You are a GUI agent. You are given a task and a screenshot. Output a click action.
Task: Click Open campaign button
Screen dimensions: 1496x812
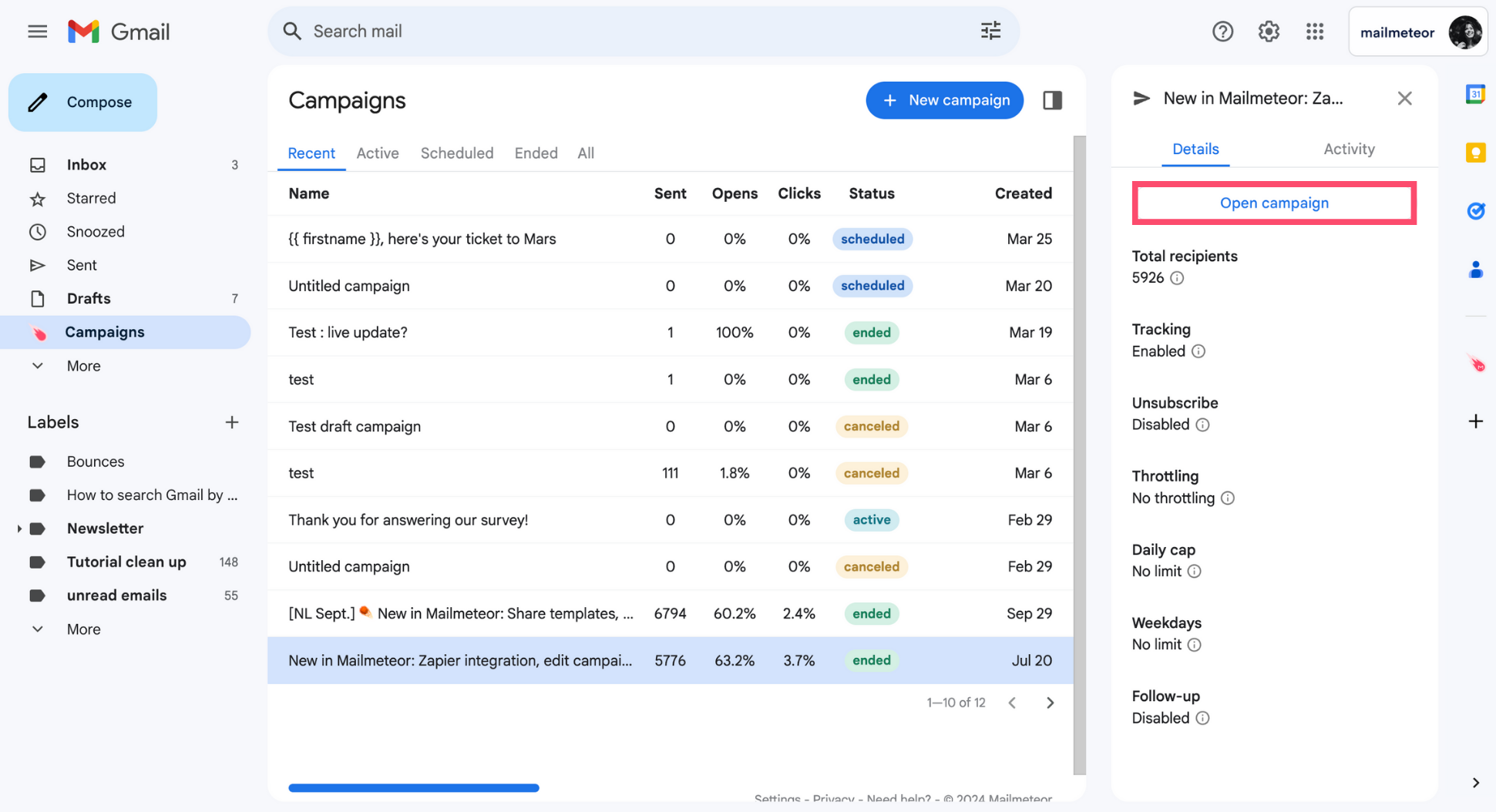click(1274, 203)
